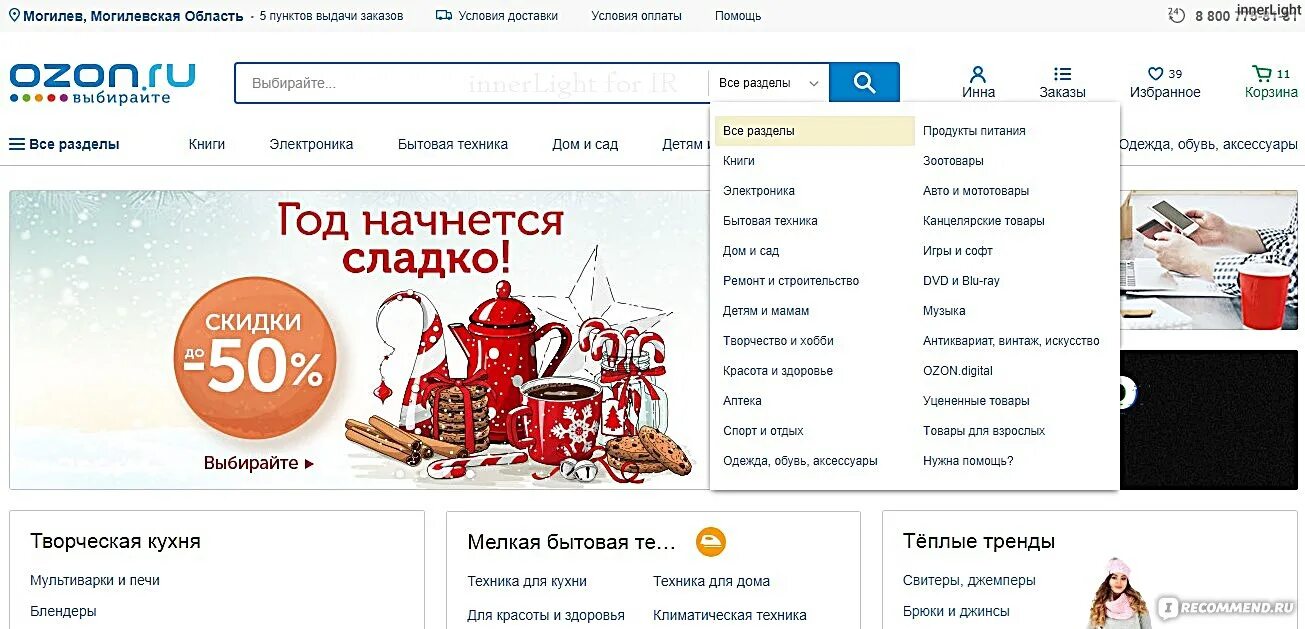
Task: Open the Бытовая техника navigation tab
Action: [x=453, y=144]
